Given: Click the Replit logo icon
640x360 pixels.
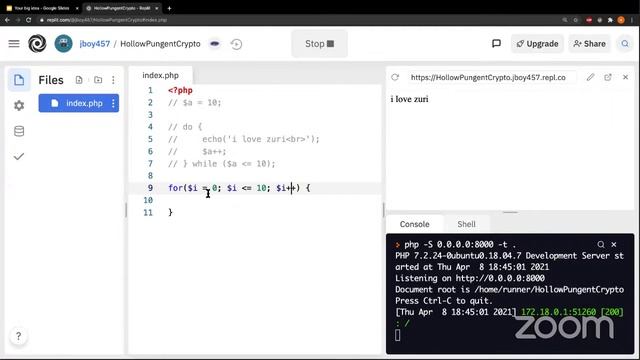Looking at the screenshot, I should pos(37,44).
